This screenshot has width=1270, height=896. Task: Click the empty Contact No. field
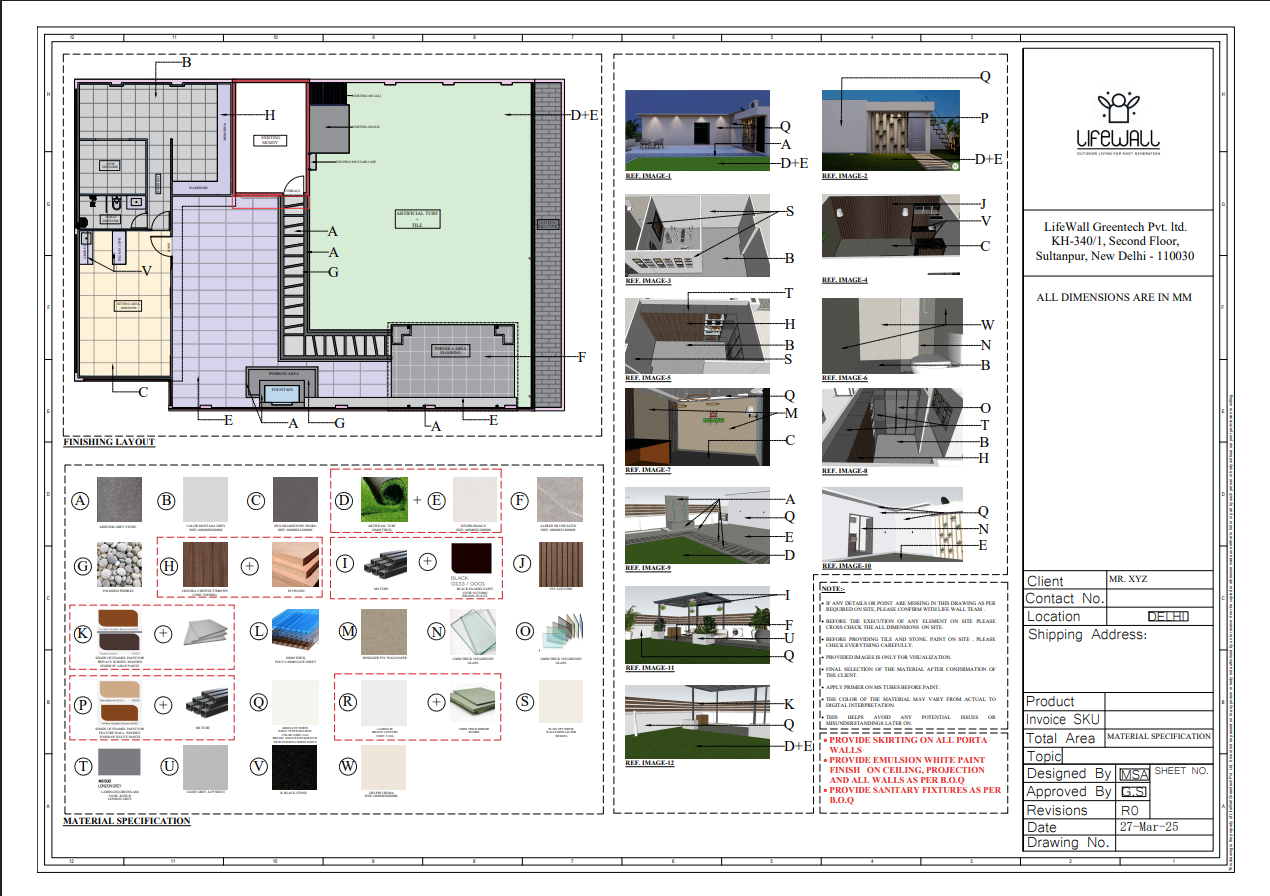(1160, 598)
